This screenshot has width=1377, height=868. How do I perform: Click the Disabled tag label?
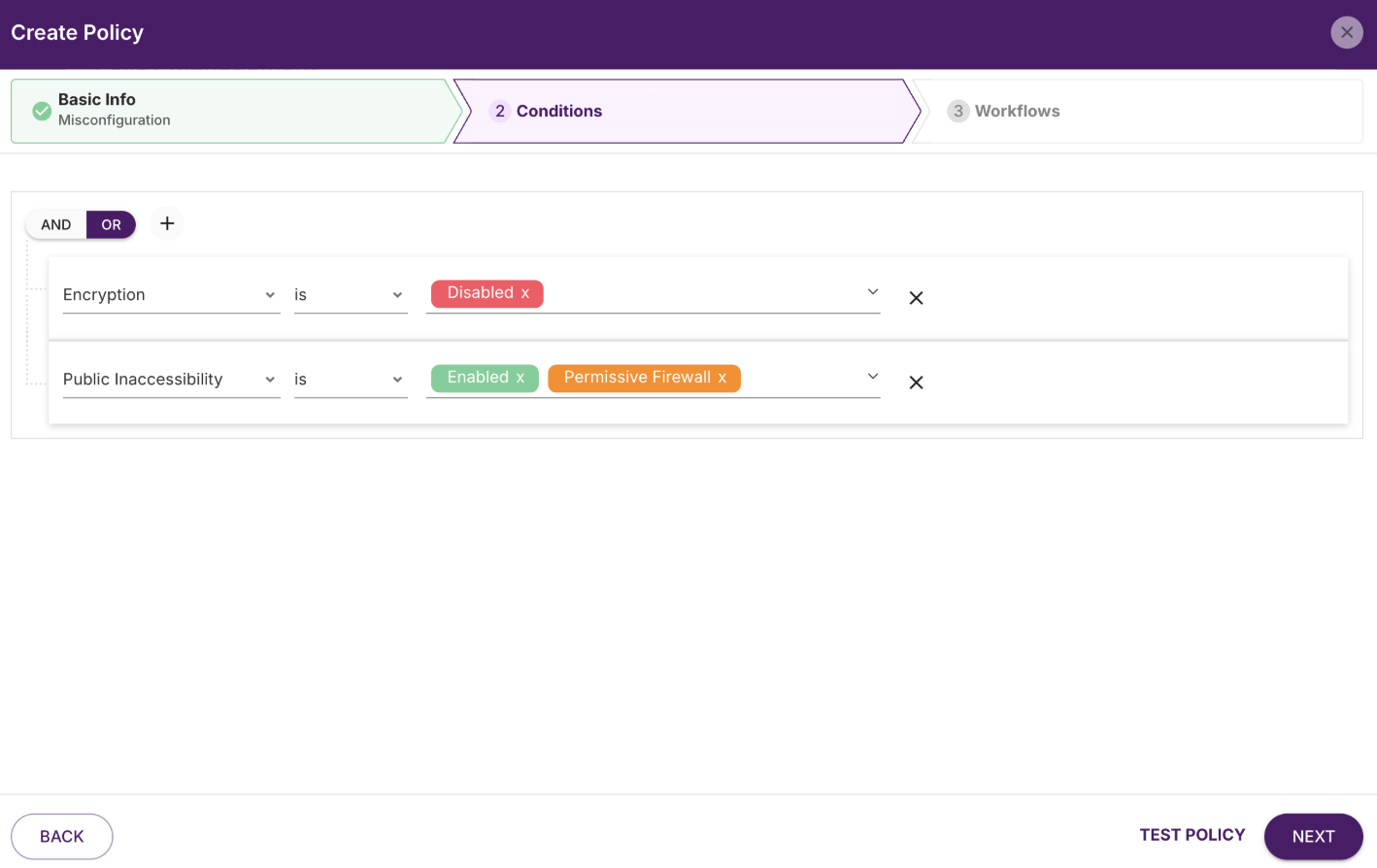[480, 293]
